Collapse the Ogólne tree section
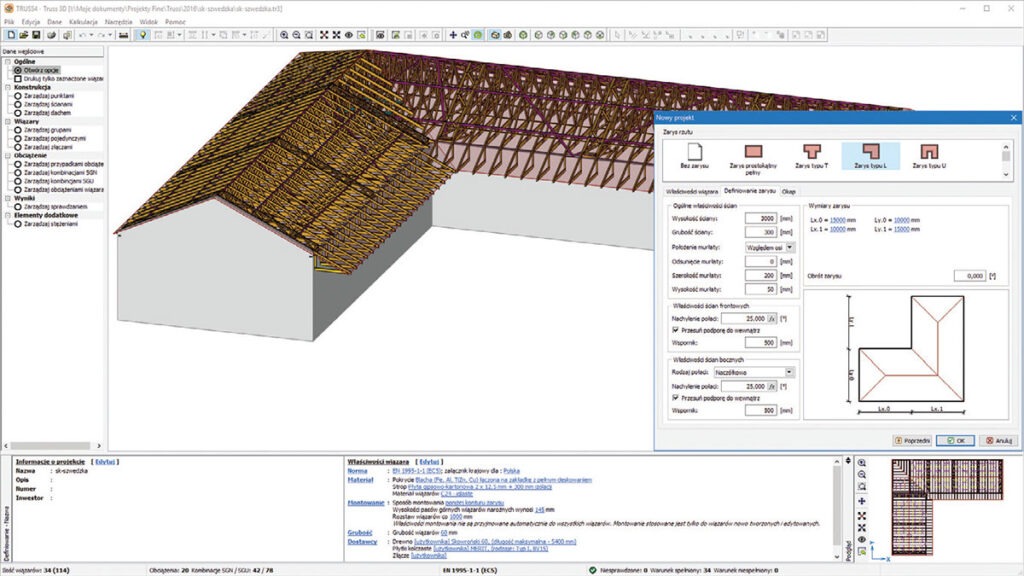 click(8, 61)
